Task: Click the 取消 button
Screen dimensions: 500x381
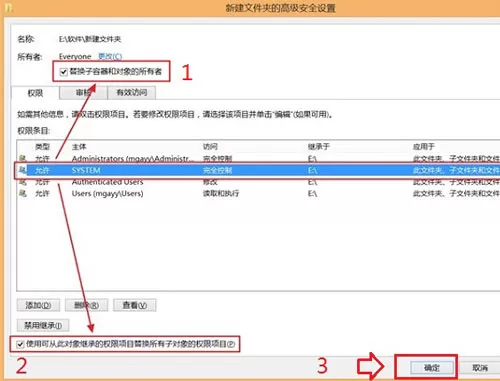Action: tap(480, 368)
